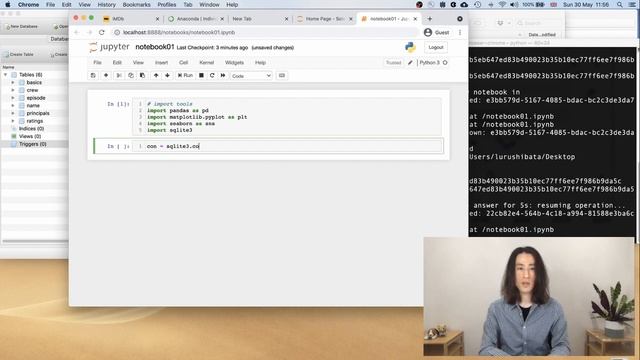This screenshot has height=360, width=640.
Task: Select Views (0) in database tree
Action: click(x=30, y=136)
